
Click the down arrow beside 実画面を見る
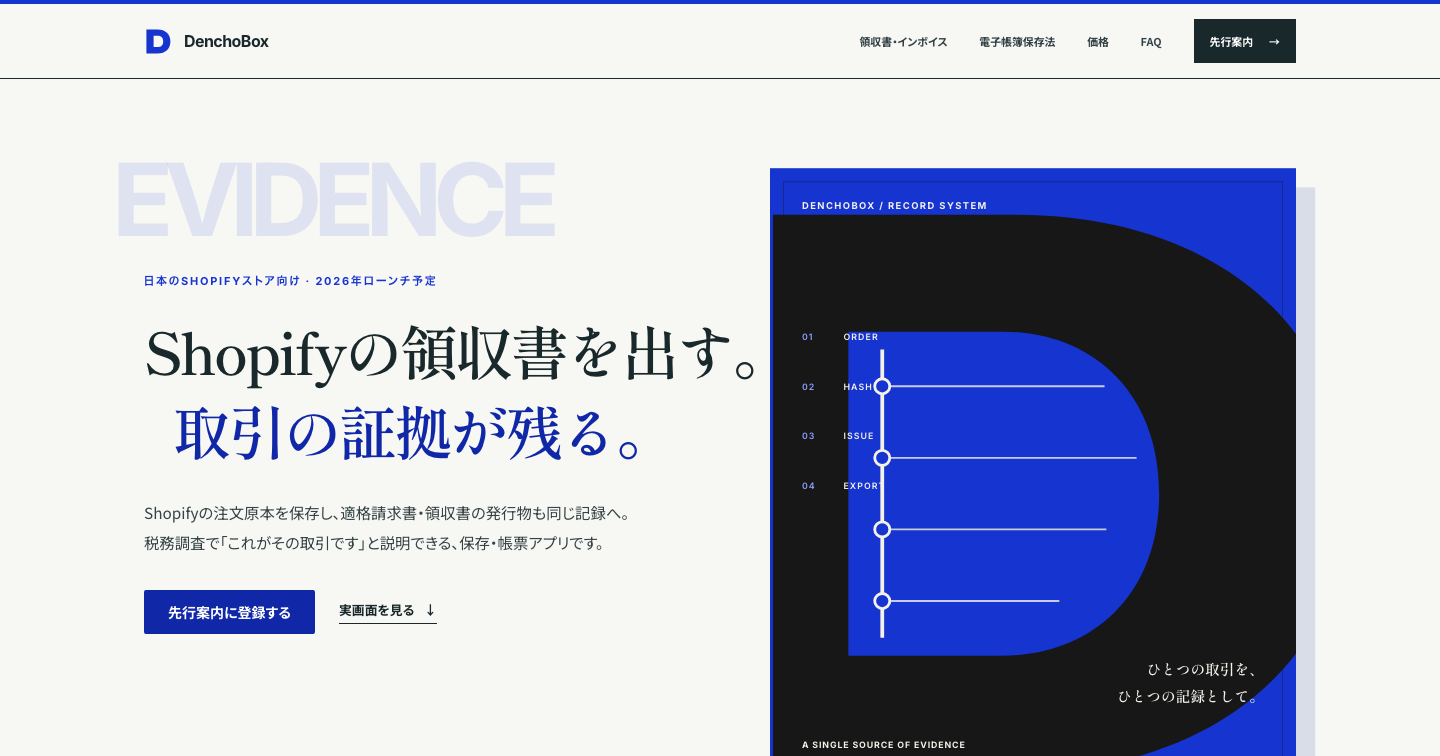point(430,610)
